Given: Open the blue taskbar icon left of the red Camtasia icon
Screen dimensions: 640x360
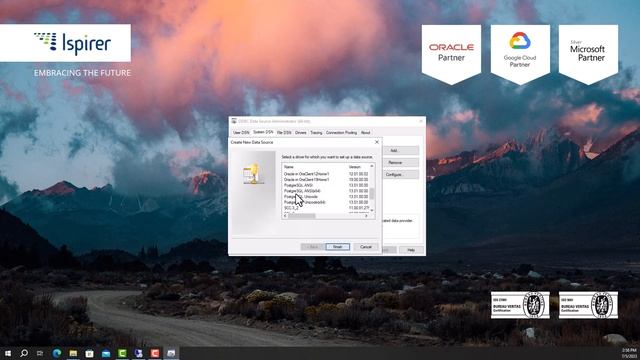Looking at the screenshot, I should (x=138, y=353).
